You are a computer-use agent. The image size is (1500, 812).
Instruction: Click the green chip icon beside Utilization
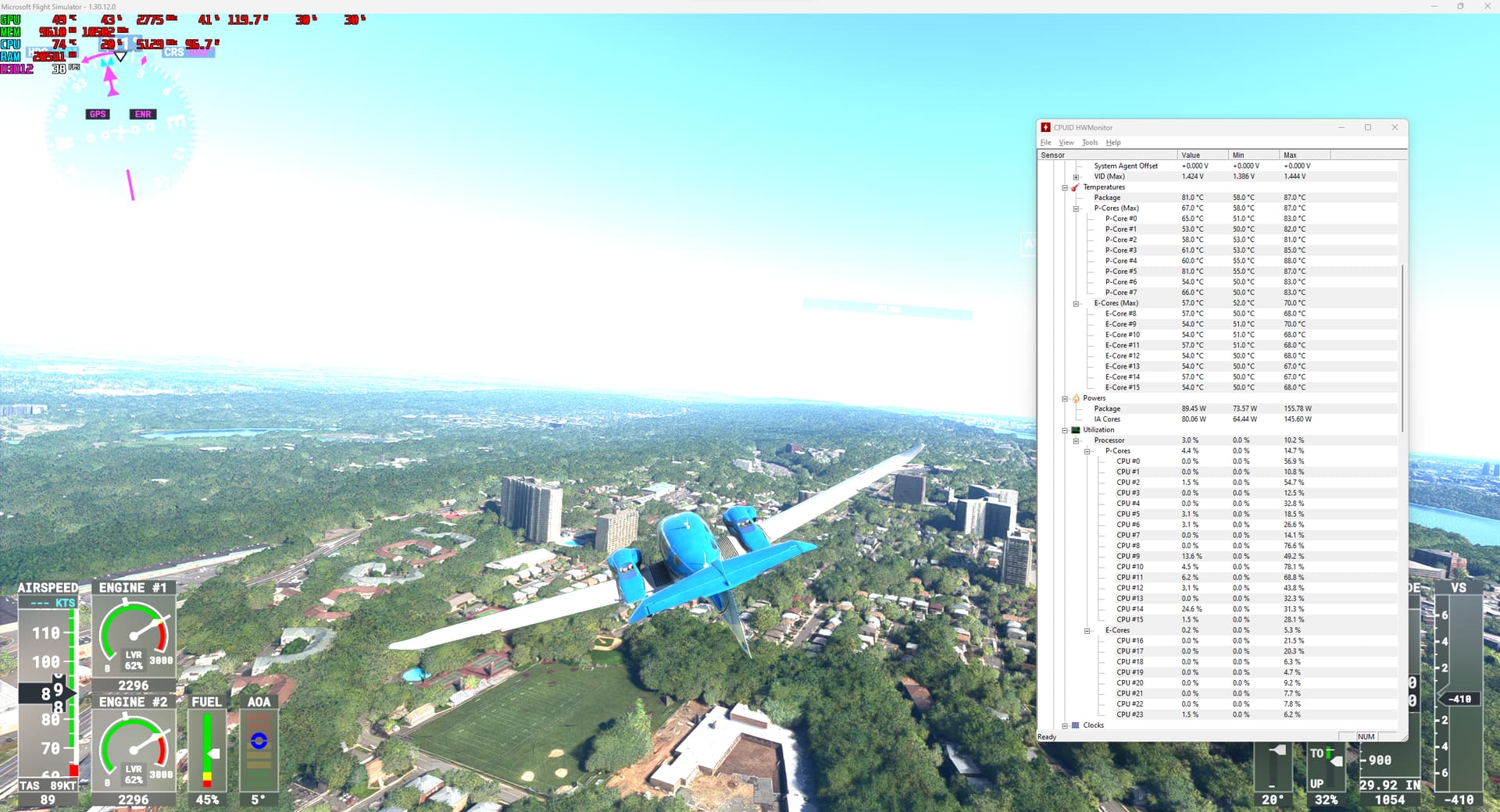[1075, 430]
